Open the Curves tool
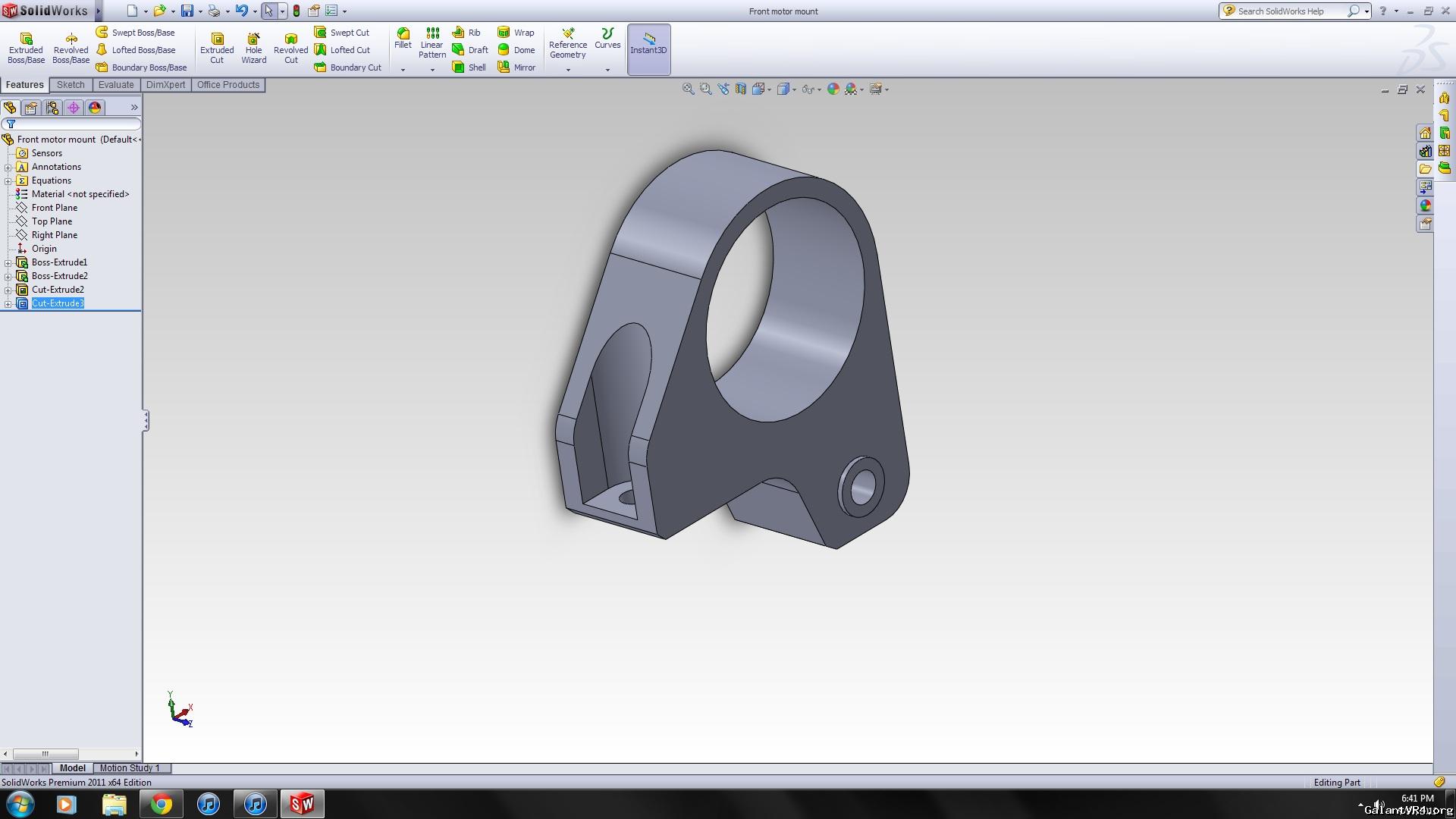Viewport: 1456px width, 819px height. click(x=607, y=39)
